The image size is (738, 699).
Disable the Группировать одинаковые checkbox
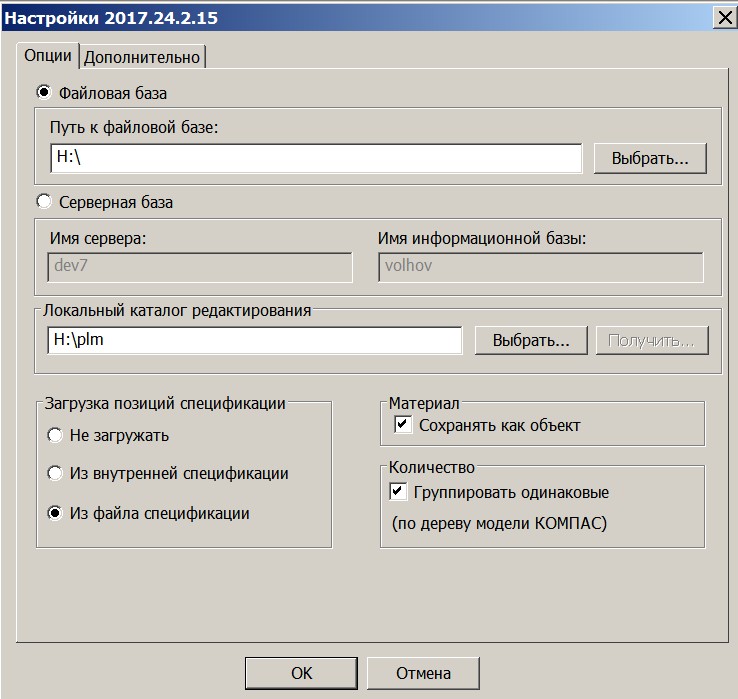pyautogui.click(x=399, y=492)
